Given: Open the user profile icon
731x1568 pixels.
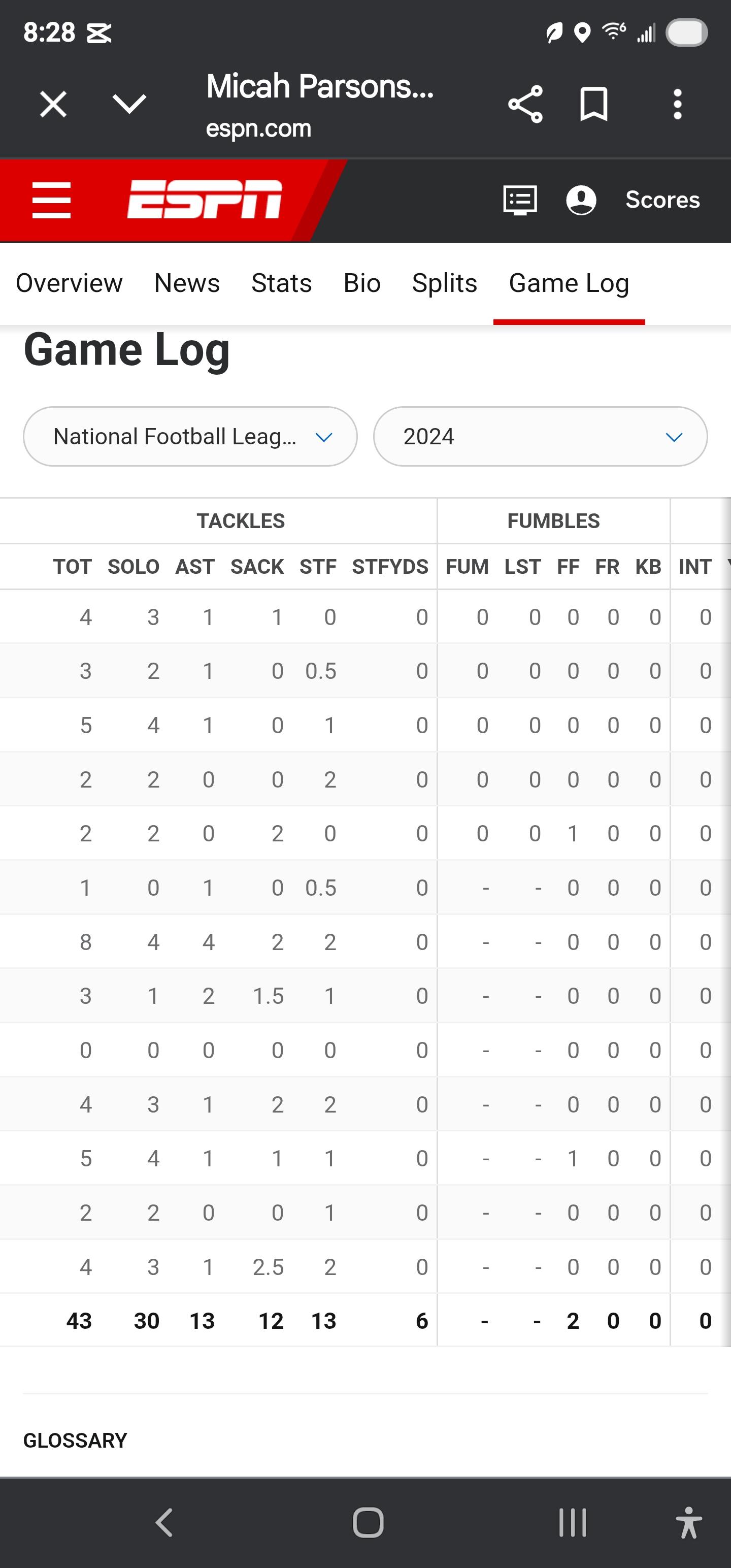Looking at the screenshot, I should 581,200.
